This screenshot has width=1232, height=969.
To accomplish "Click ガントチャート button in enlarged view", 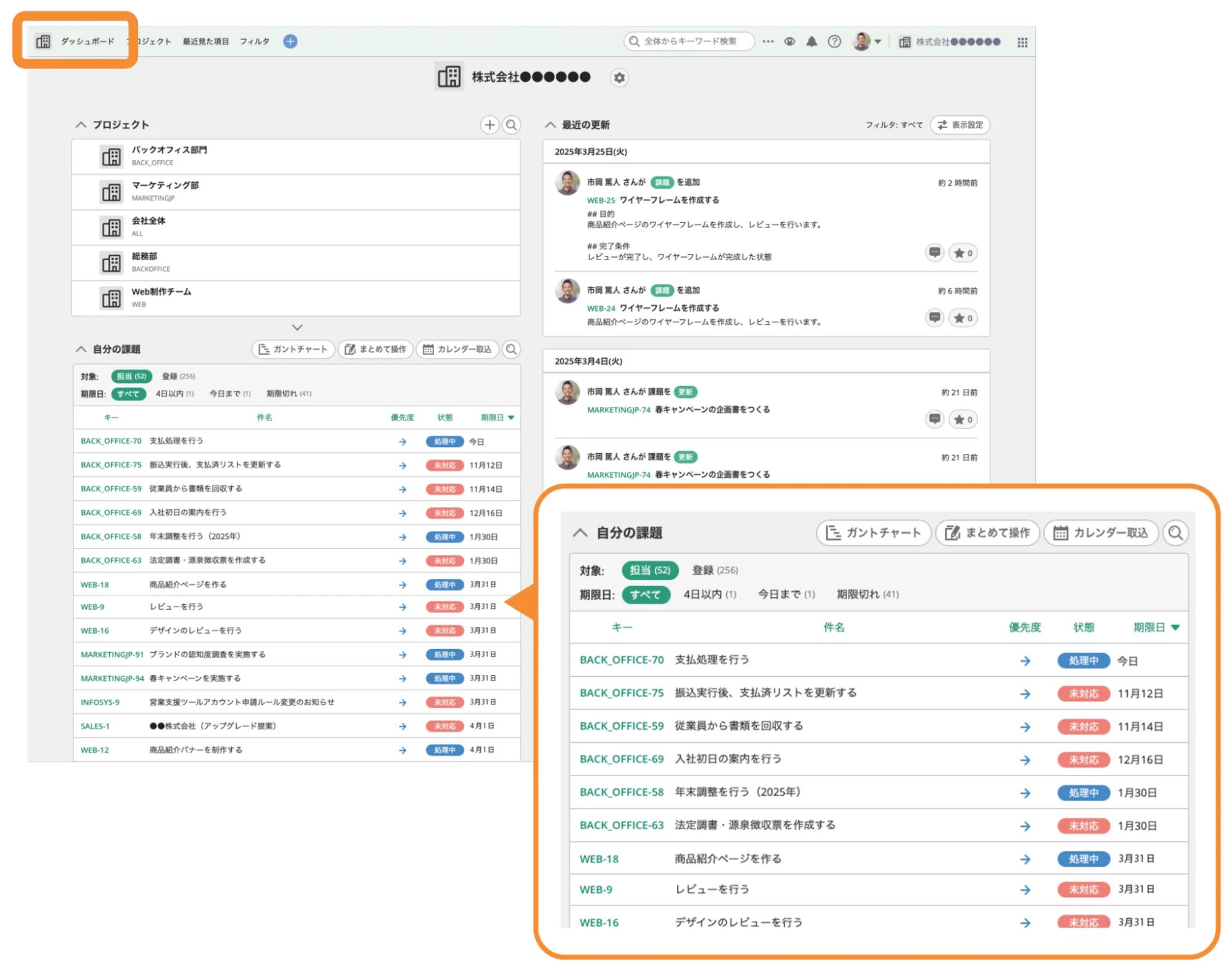I will pos(873,533).
